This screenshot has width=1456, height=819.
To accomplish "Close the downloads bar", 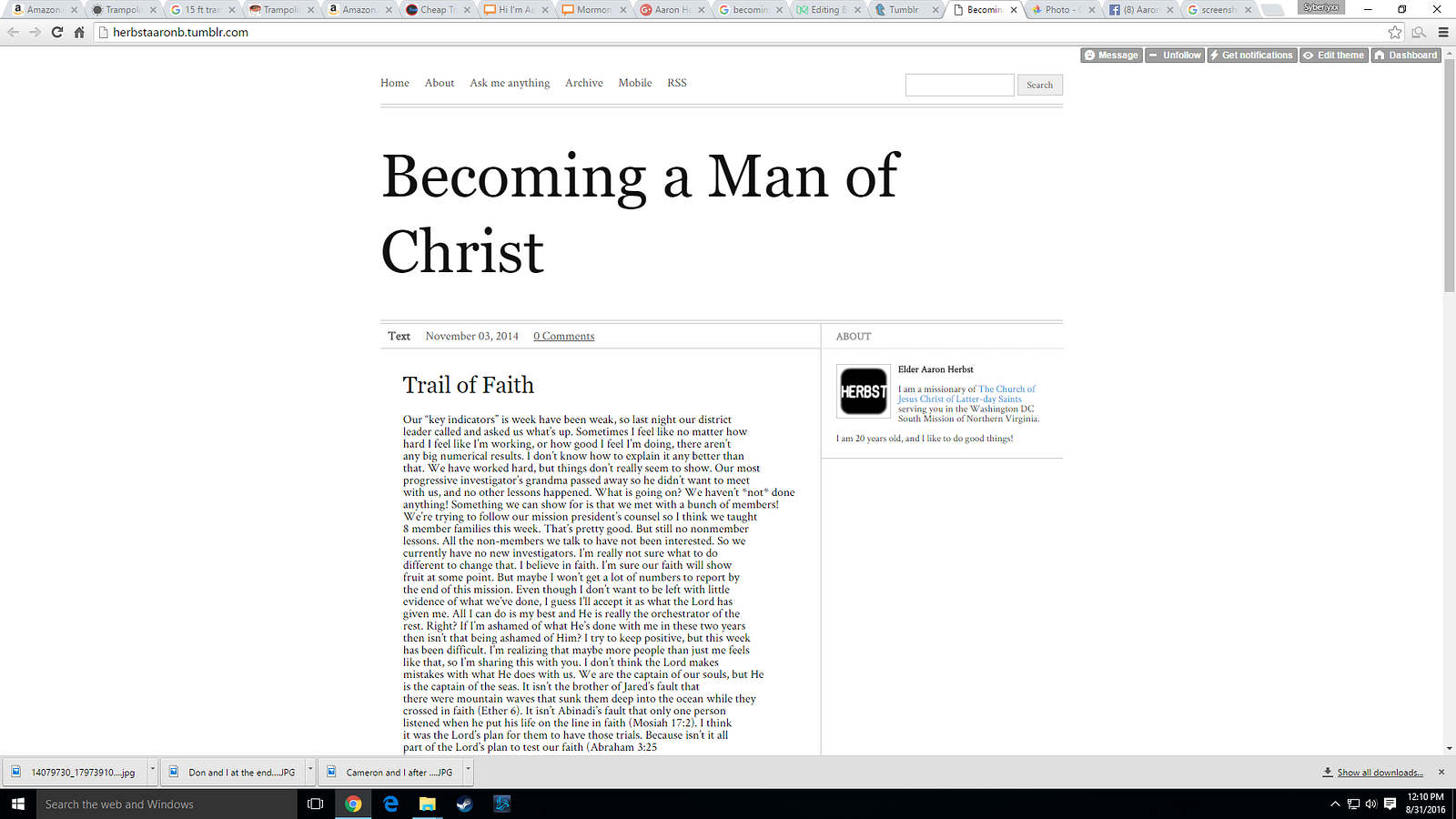I will [1441, 772].
